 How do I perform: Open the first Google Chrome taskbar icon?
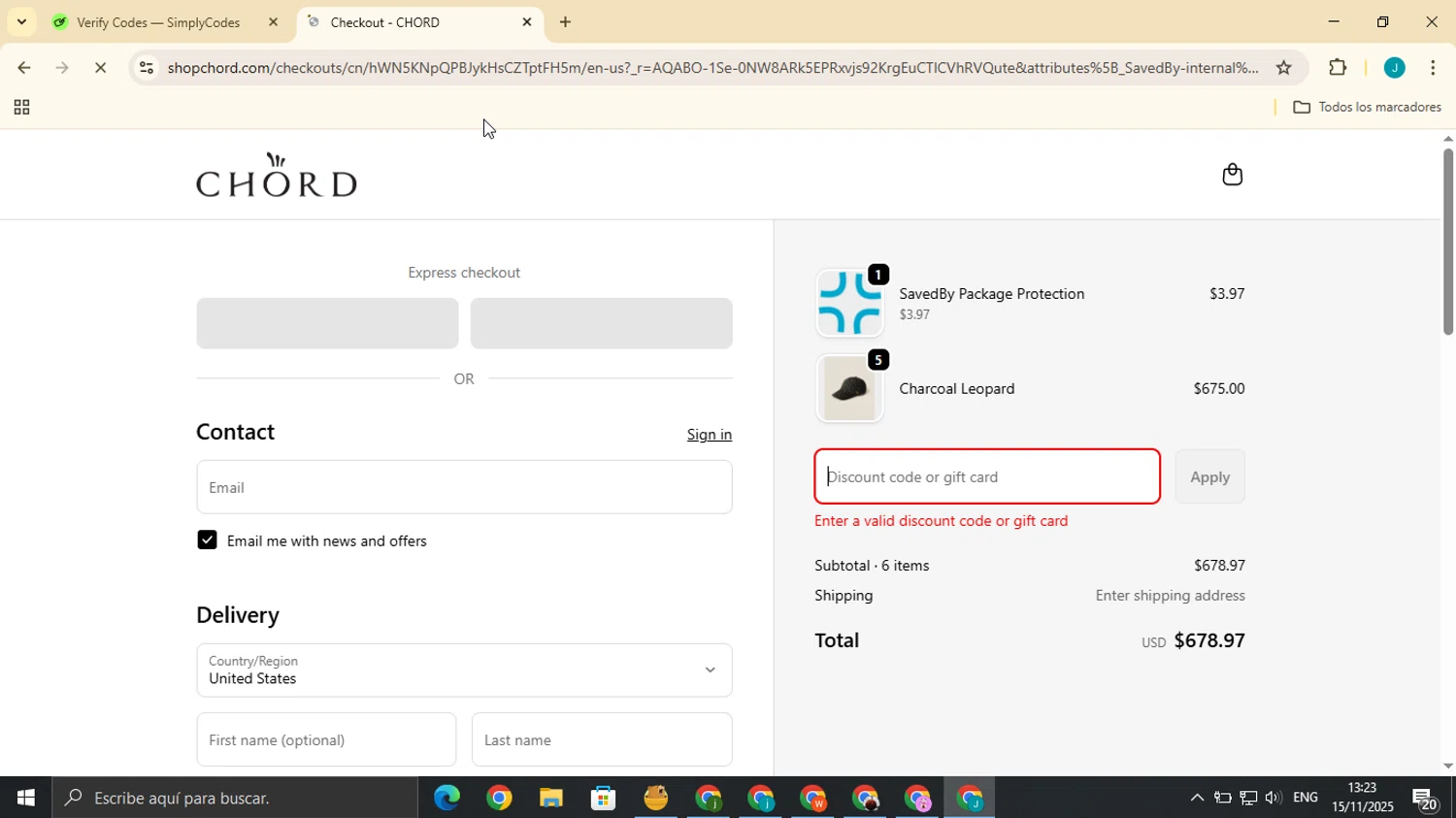pyautogui.click(x=499, y=798)
